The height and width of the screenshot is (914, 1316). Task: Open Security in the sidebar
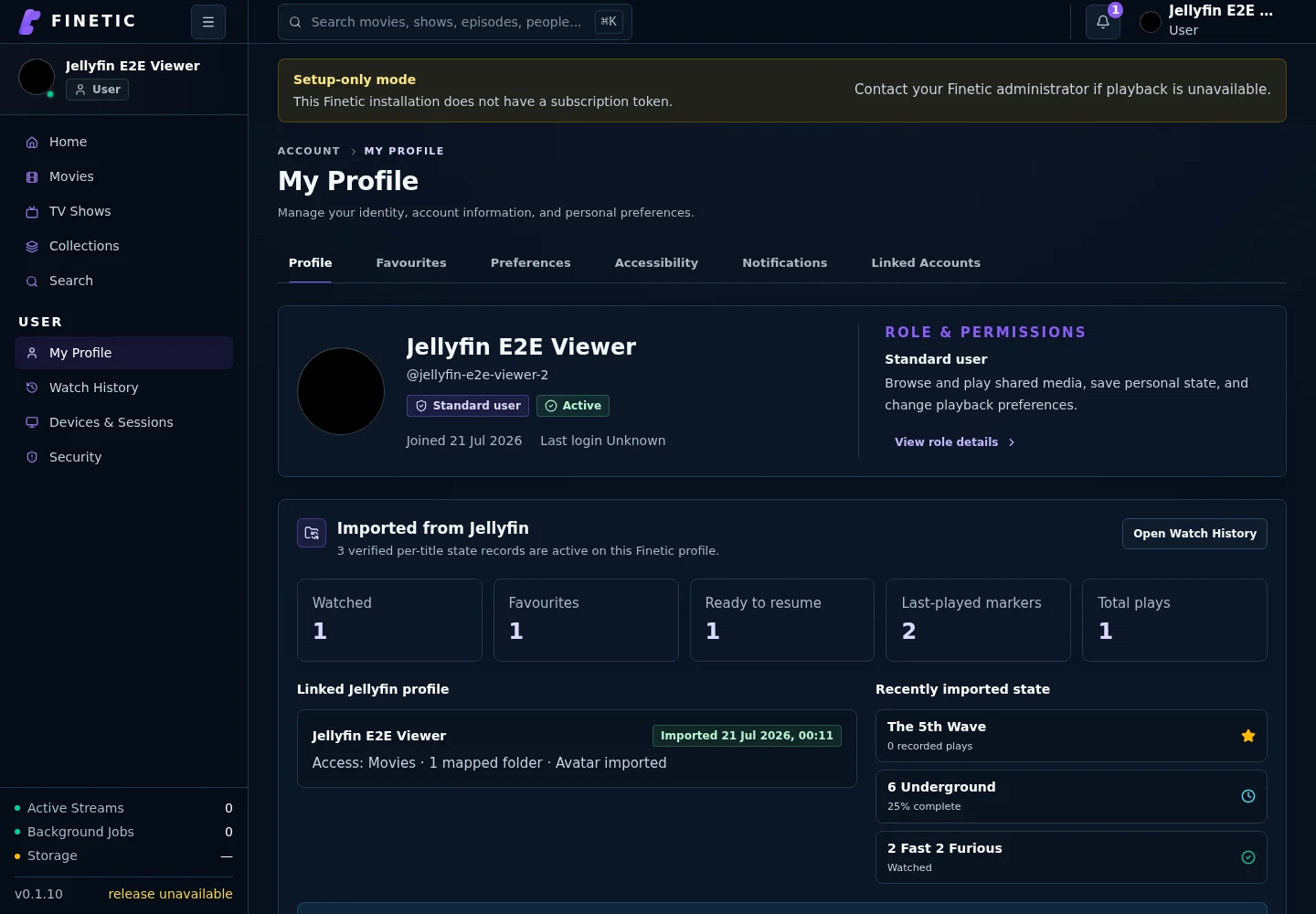[123, 457]
